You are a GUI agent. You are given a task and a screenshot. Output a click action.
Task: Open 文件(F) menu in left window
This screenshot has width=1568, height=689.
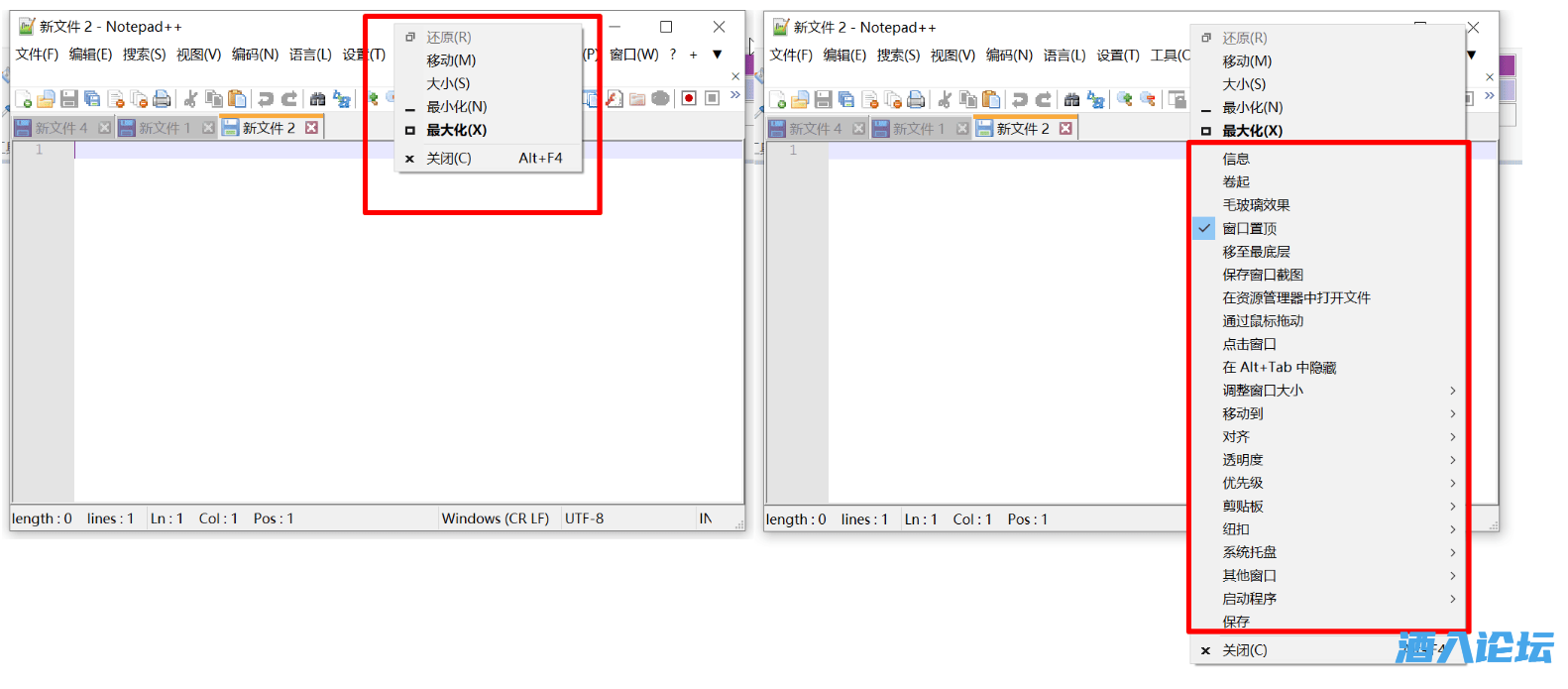pos(37,55)
